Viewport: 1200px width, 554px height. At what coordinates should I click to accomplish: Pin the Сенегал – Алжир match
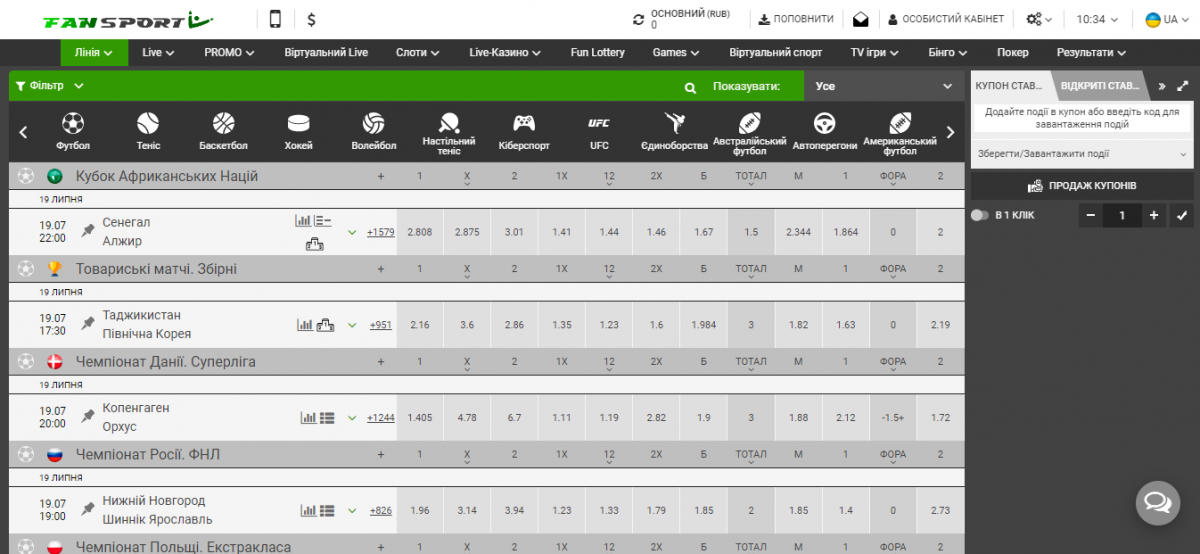click(88, 231)
